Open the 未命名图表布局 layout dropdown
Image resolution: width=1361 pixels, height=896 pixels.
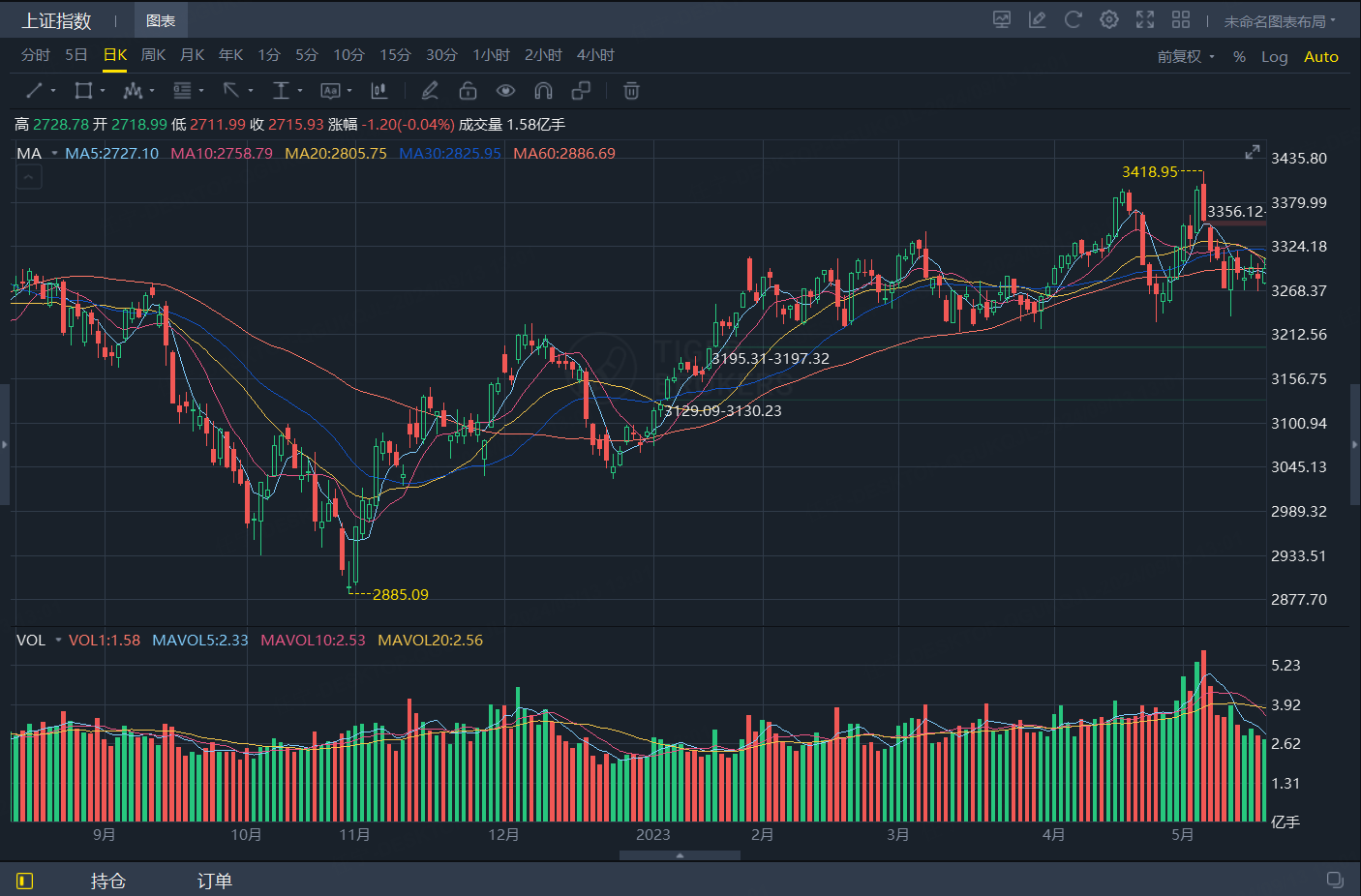[1280, 21]
